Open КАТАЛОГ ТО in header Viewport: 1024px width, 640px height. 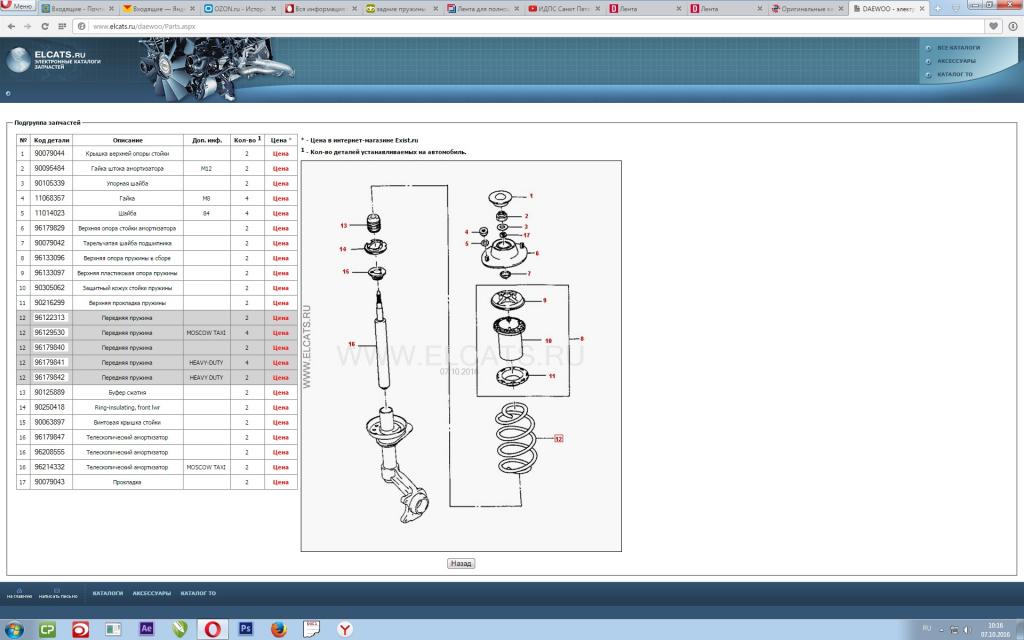(955, 74)
